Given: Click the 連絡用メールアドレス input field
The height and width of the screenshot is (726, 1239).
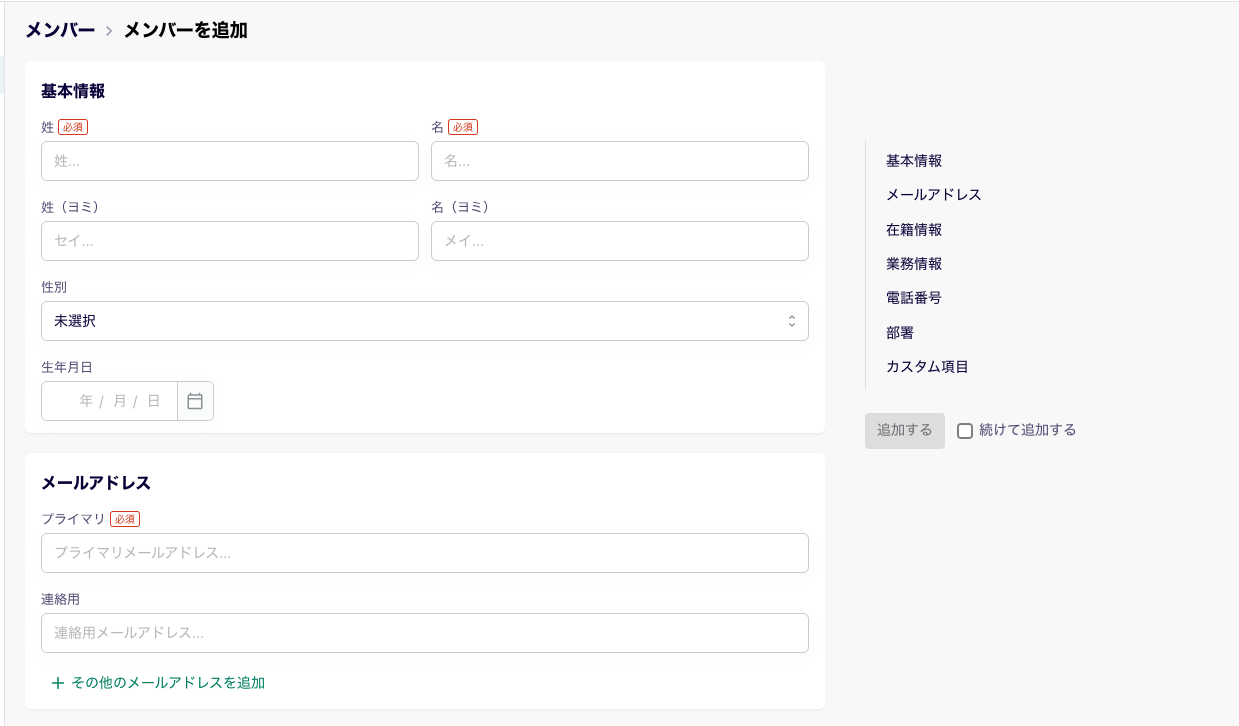Looking at the screenshot, I should click(424, 633).
